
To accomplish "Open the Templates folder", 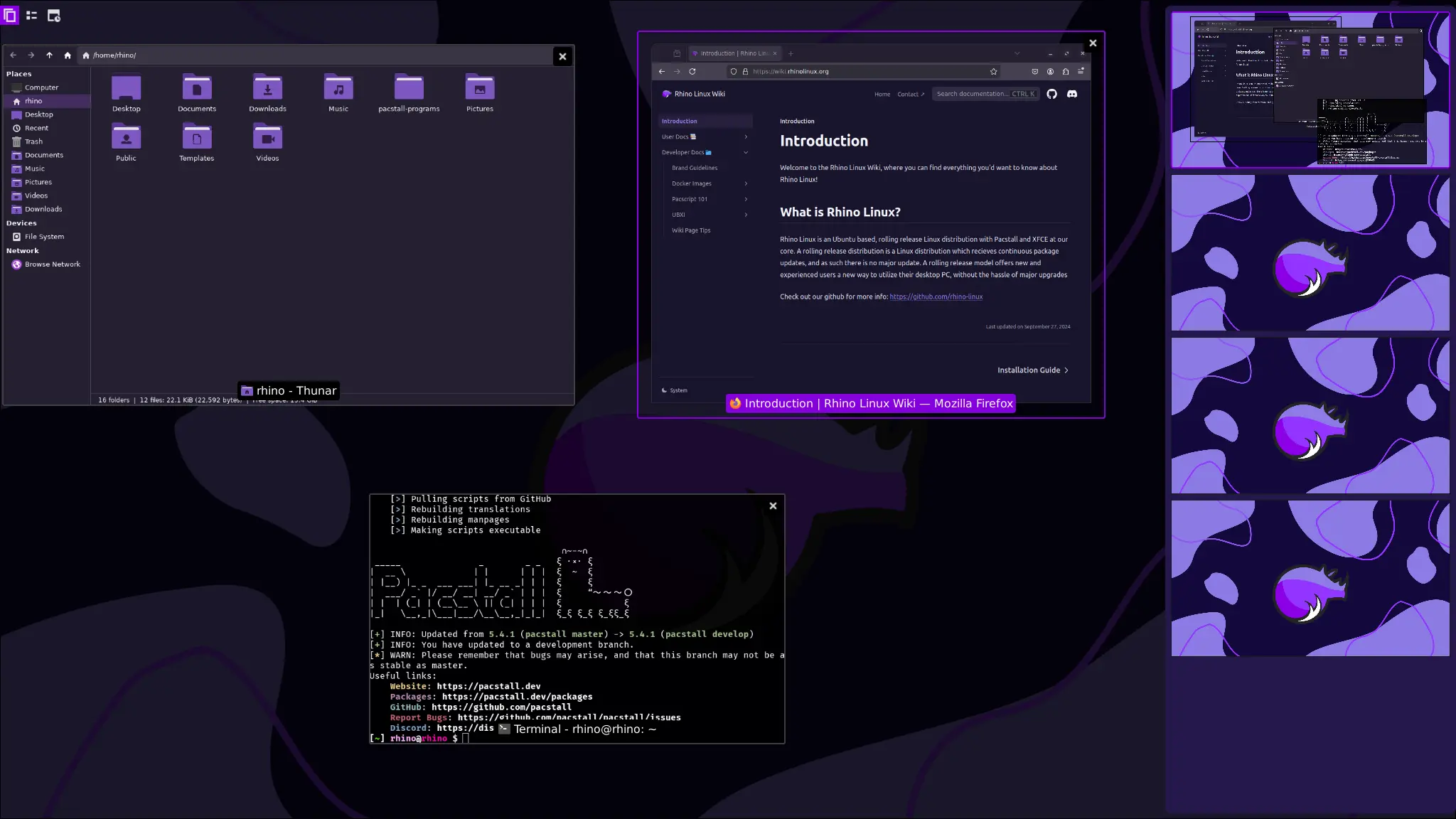I will pyautogui.click(x=197, y=142).
